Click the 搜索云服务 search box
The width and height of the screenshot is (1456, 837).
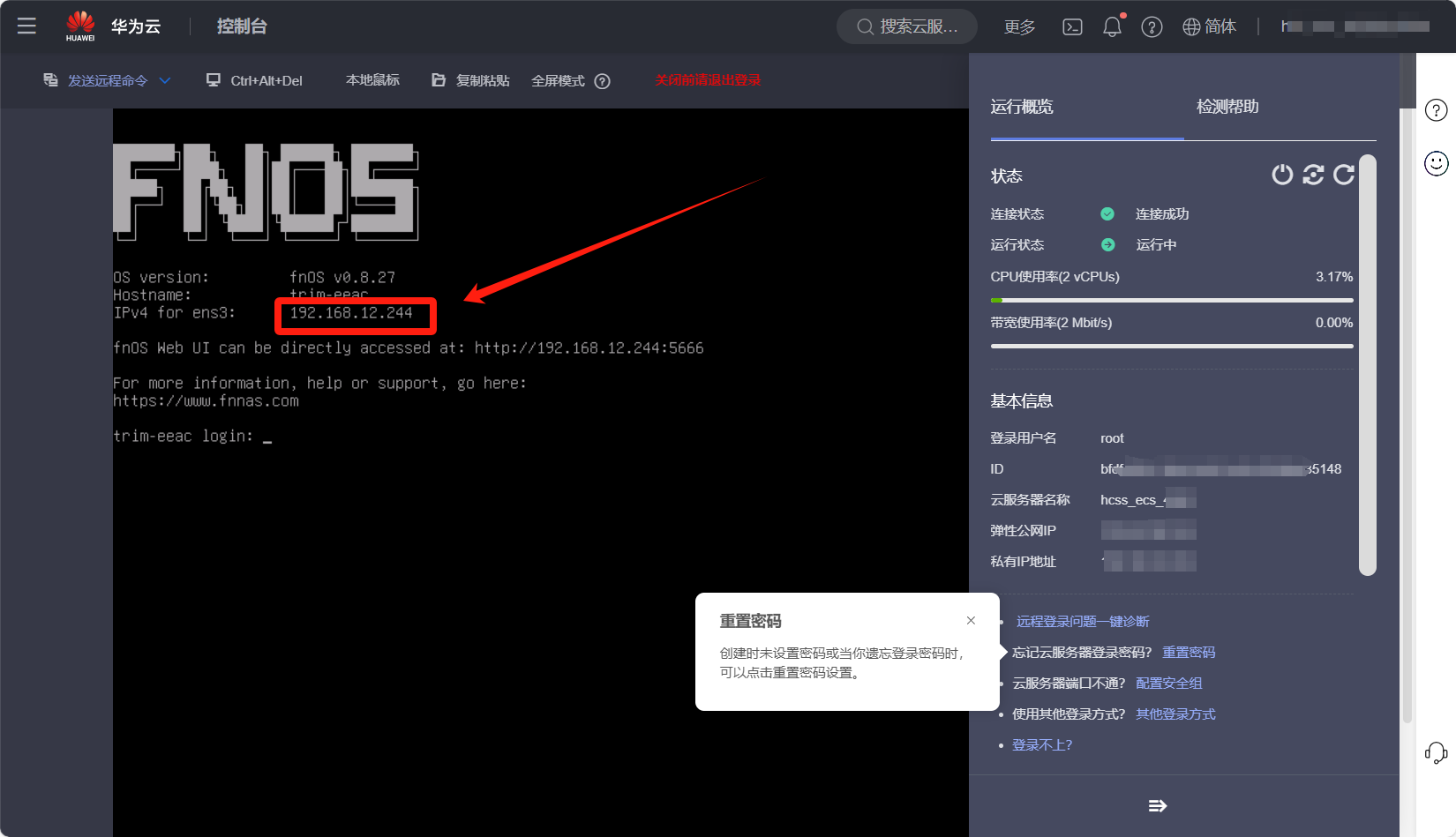tap(907, 27)
